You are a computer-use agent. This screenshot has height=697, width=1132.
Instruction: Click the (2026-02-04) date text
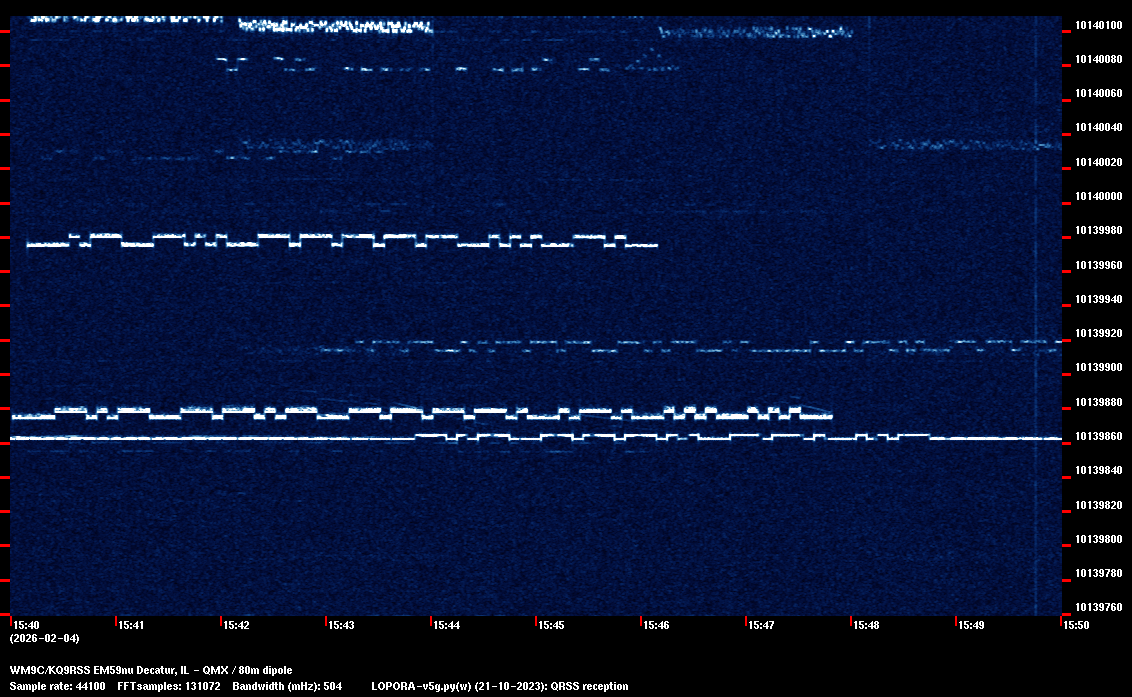click(x=44, y=638)
